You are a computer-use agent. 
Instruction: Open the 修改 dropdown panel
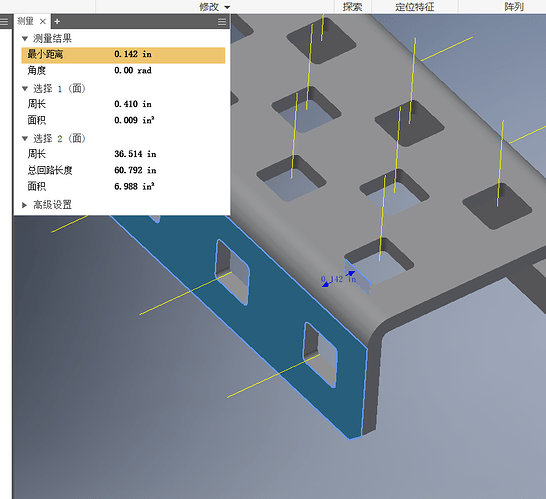coord(214,7)
